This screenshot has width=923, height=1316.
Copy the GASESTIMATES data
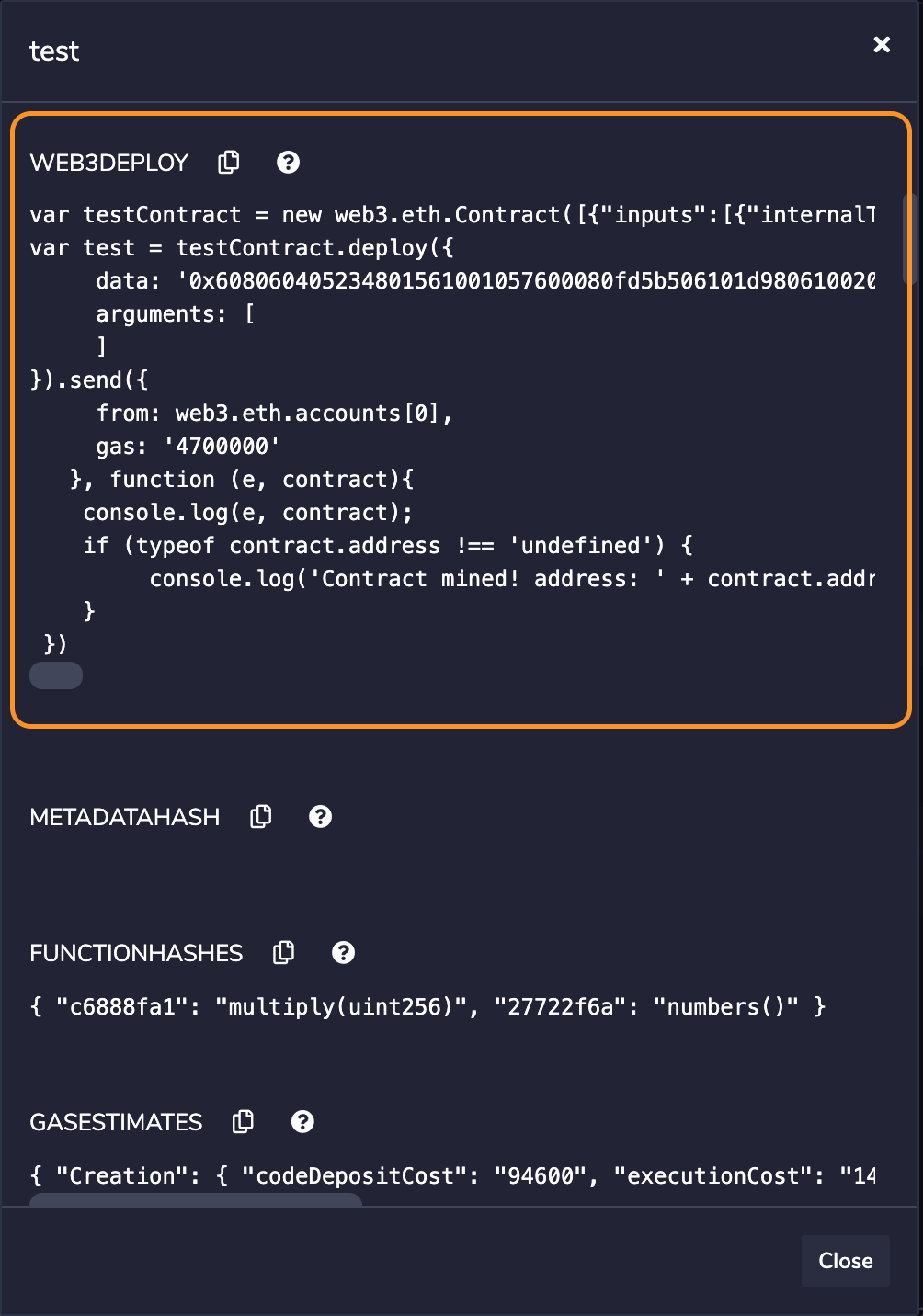coord(244,1122)
